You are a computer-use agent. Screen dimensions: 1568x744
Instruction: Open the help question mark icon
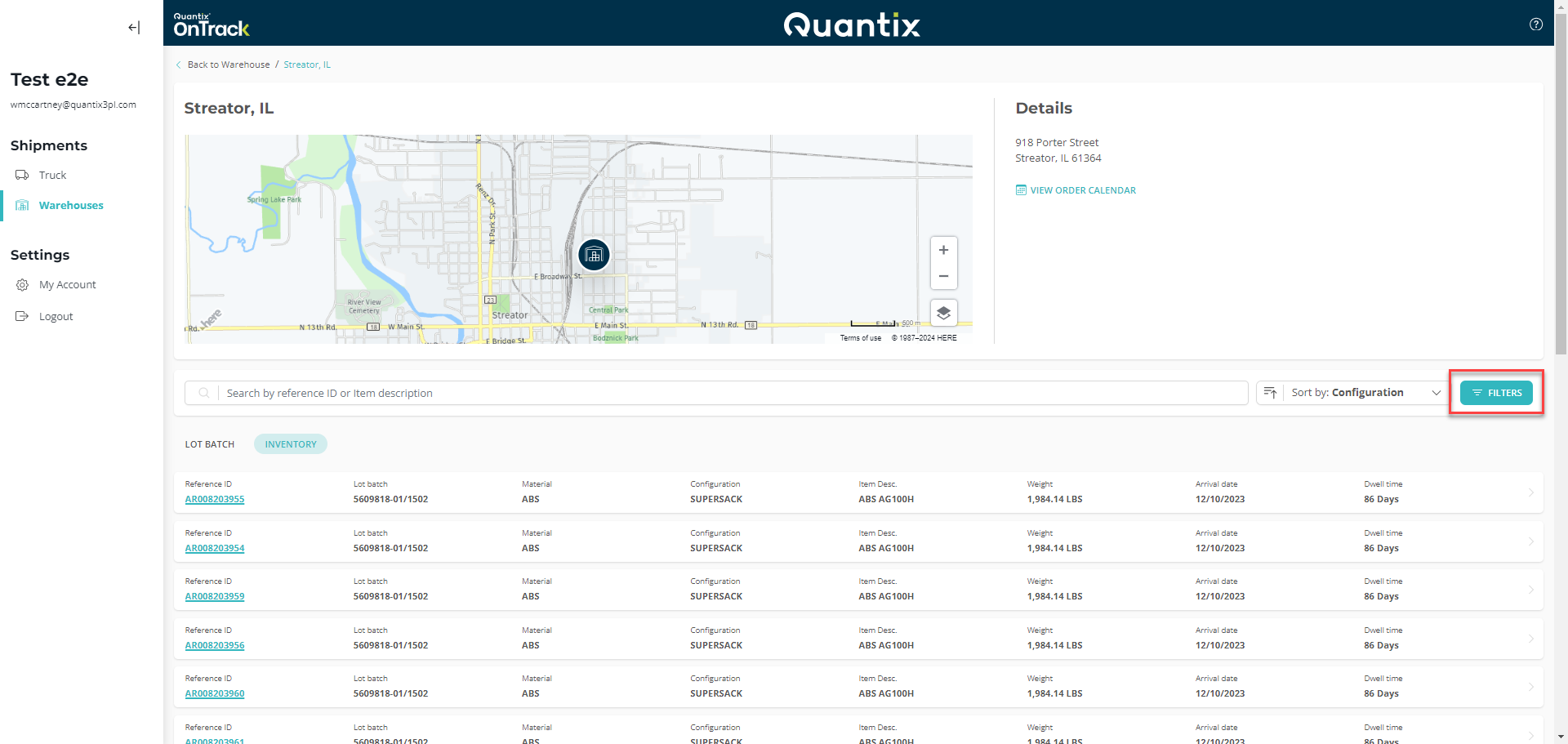pos(1535,25)
